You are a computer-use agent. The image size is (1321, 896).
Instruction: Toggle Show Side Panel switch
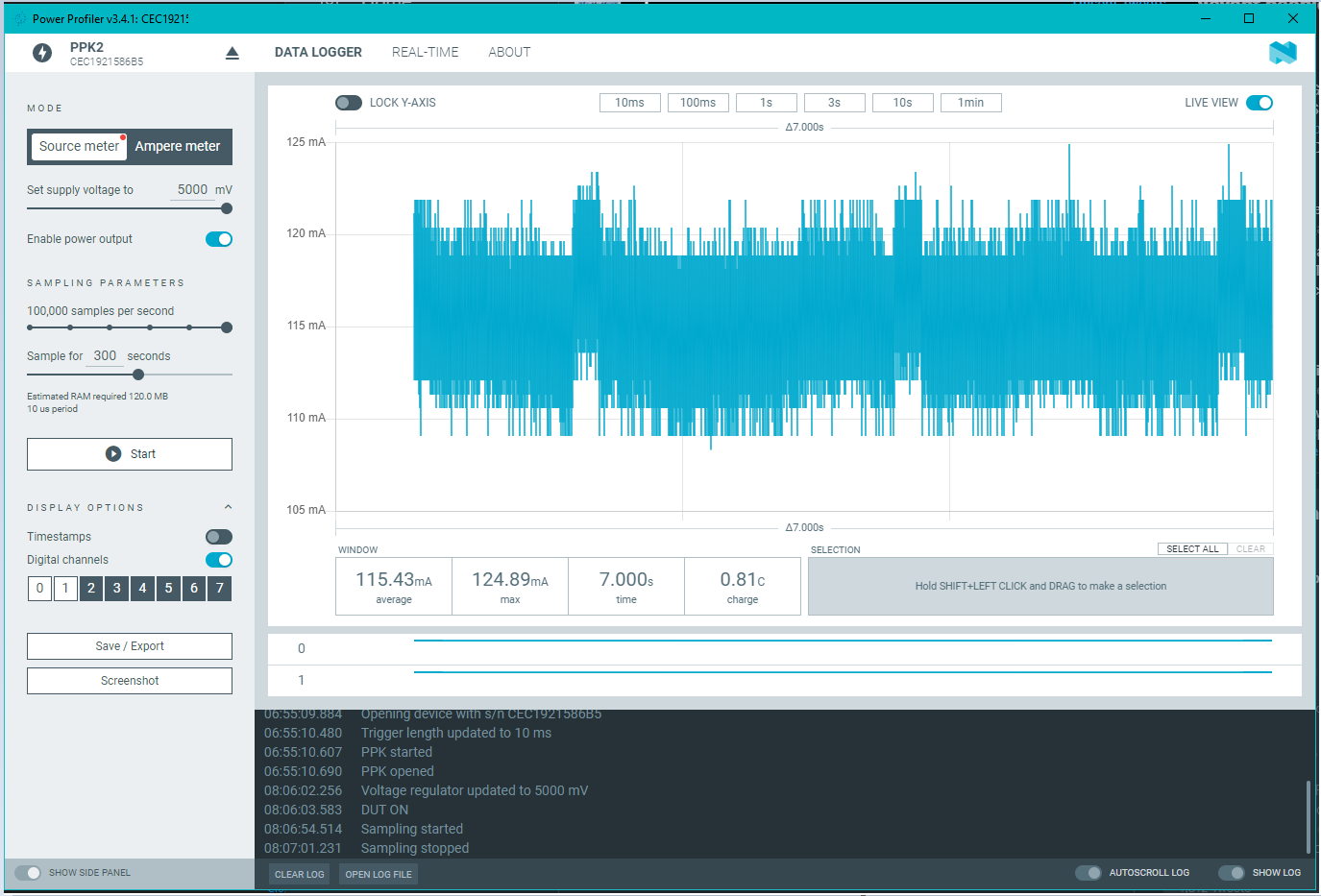[x=28, y=873]
